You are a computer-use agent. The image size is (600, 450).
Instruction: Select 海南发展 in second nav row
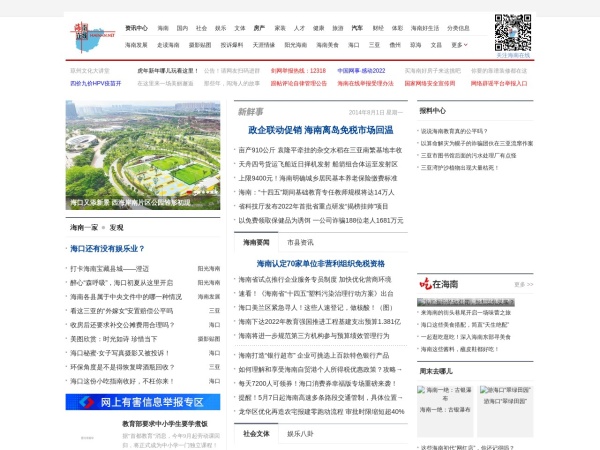(x=136, y=45)
